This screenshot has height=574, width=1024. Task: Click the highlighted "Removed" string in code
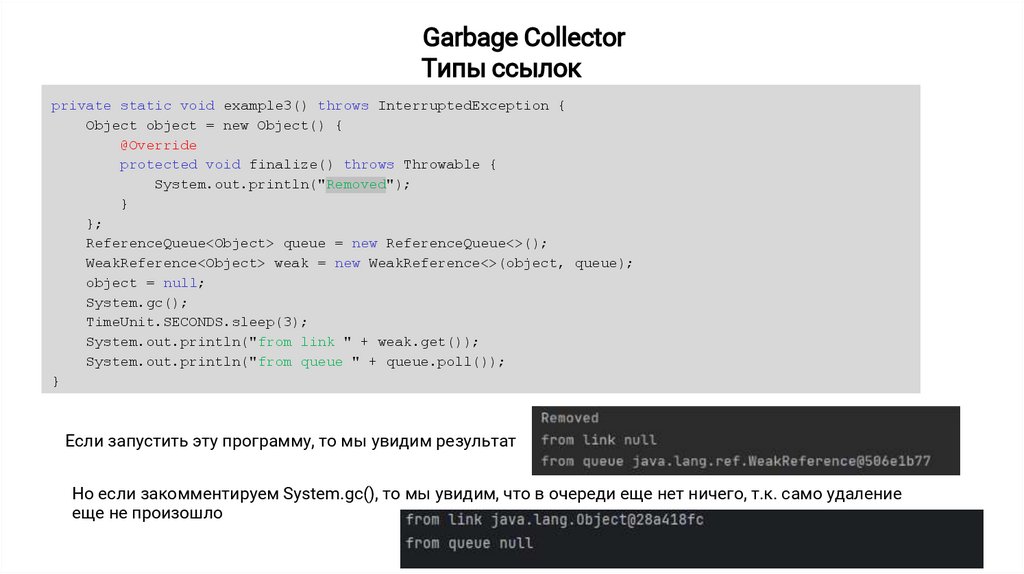click(356, 185)
